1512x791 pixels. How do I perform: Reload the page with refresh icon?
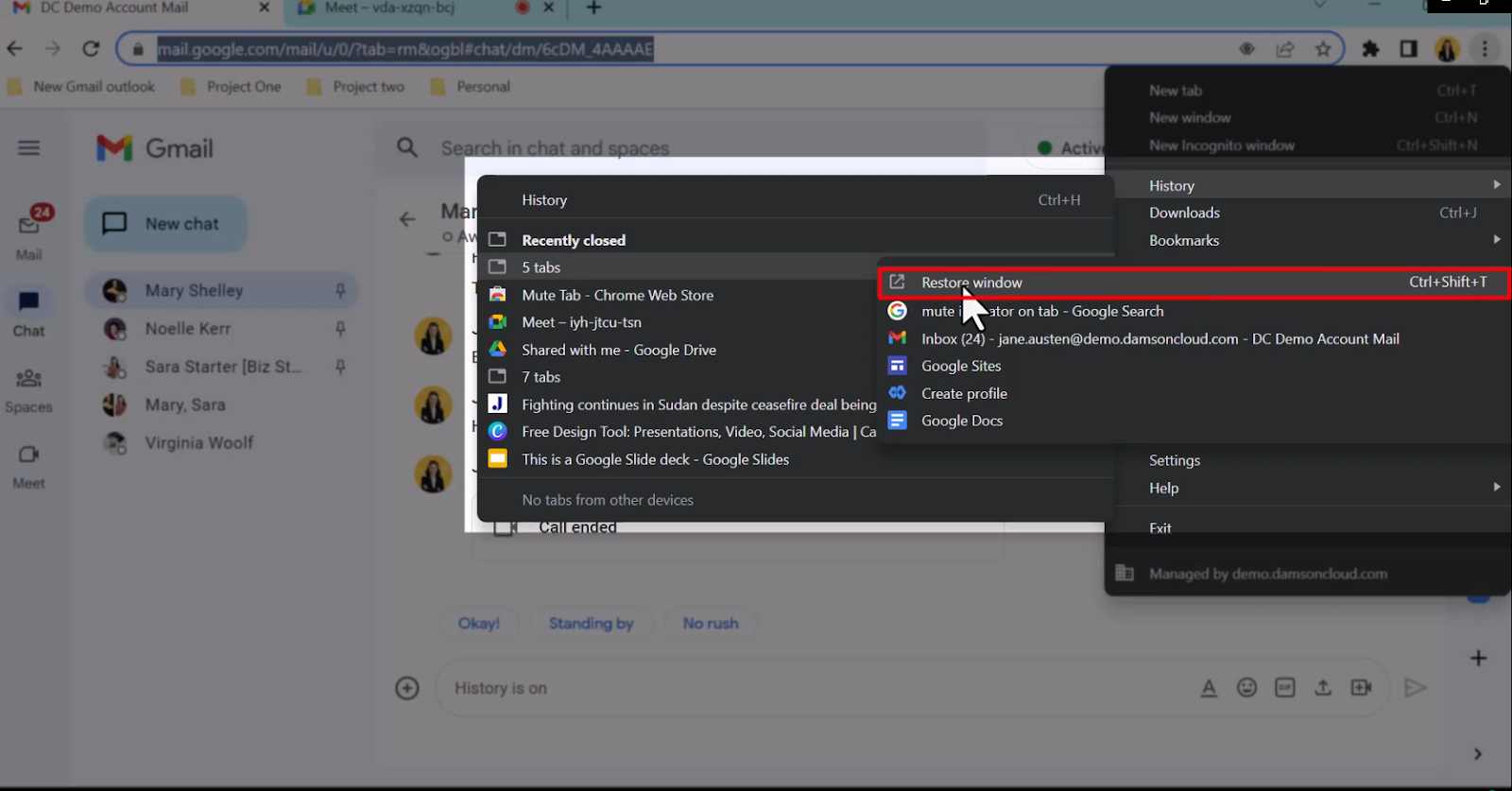(x=91, y=48)
